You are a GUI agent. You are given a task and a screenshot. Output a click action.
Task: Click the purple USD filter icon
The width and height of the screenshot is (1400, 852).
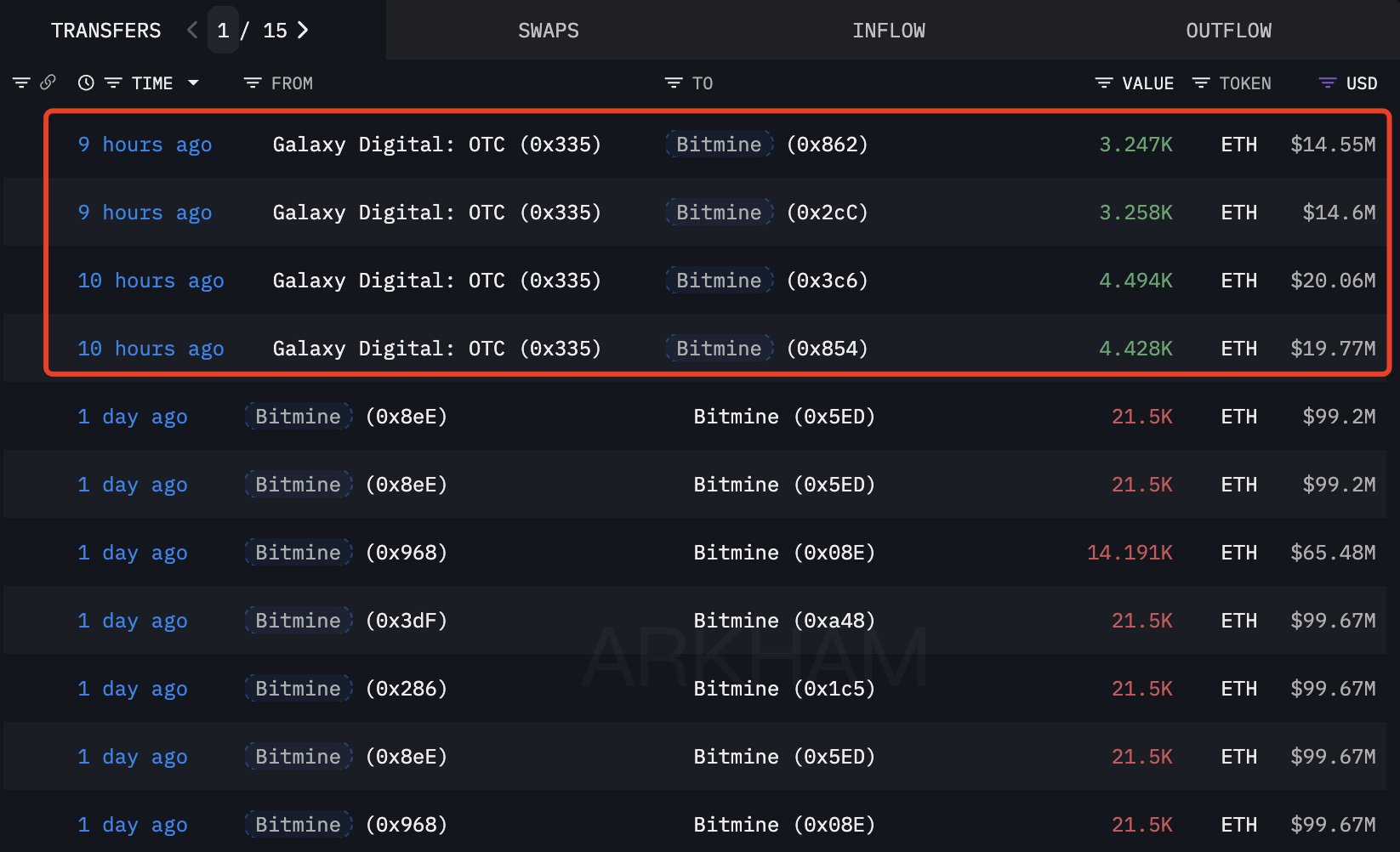(x=1327, y=82)
